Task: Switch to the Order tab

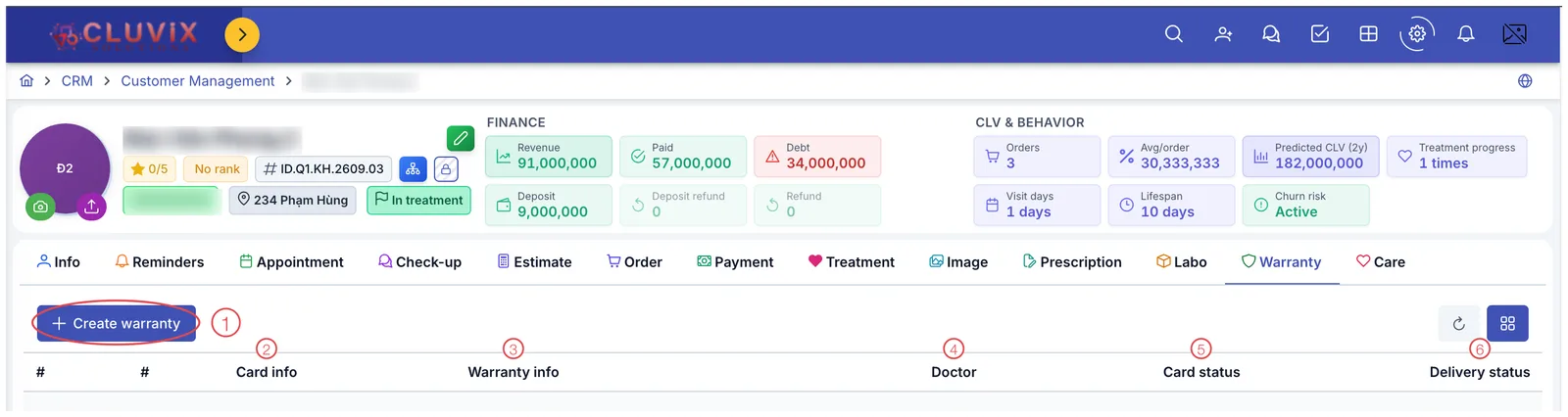Action: (634, 262)
